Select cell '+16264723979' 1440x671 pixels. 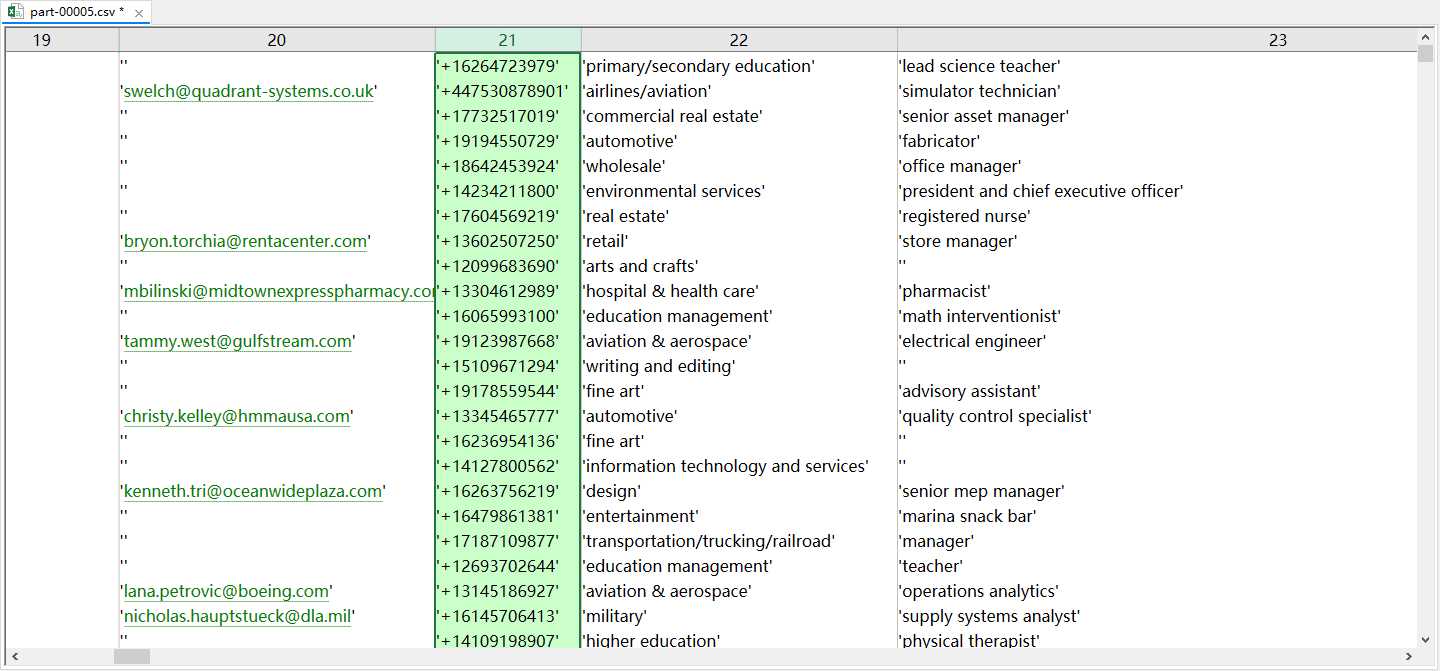(x=508, y=66)
